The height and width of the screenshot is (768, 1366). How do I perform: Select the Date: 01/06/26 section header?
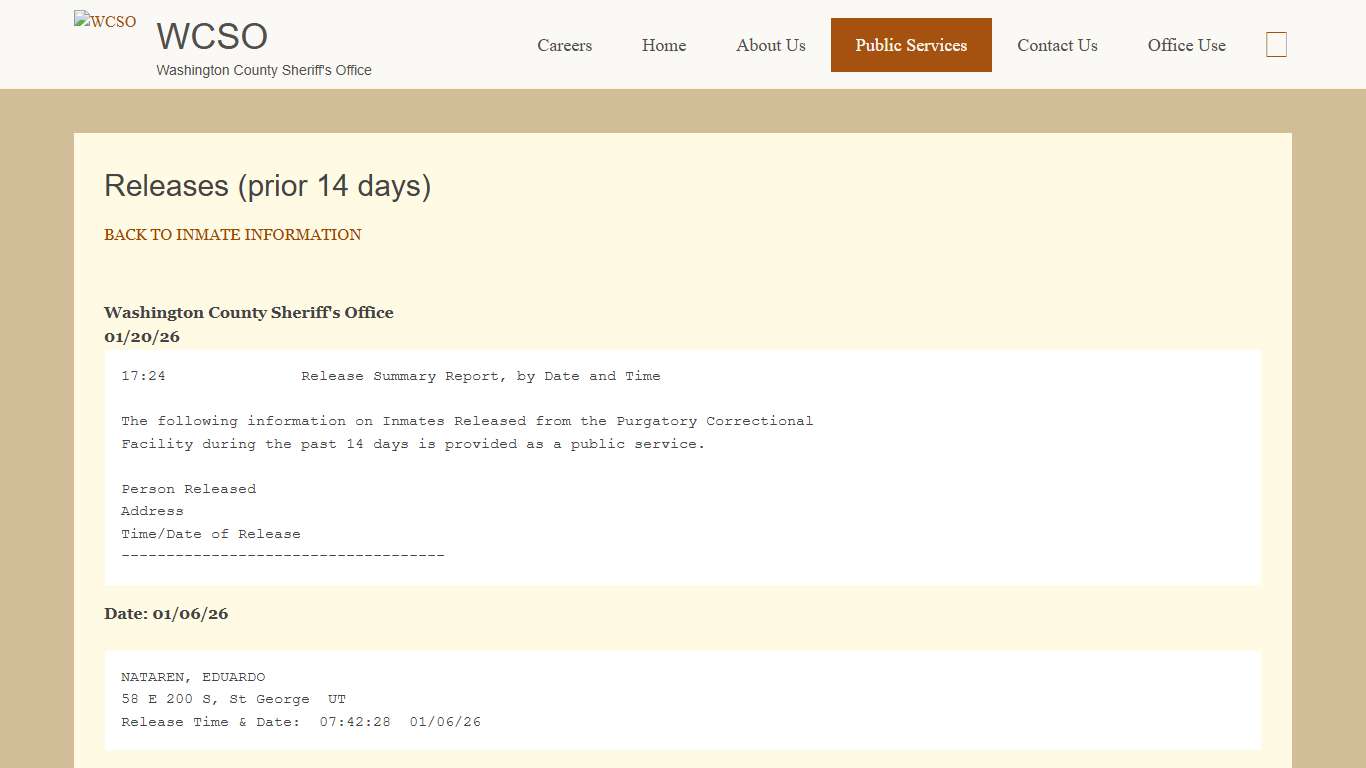point(167,613)
